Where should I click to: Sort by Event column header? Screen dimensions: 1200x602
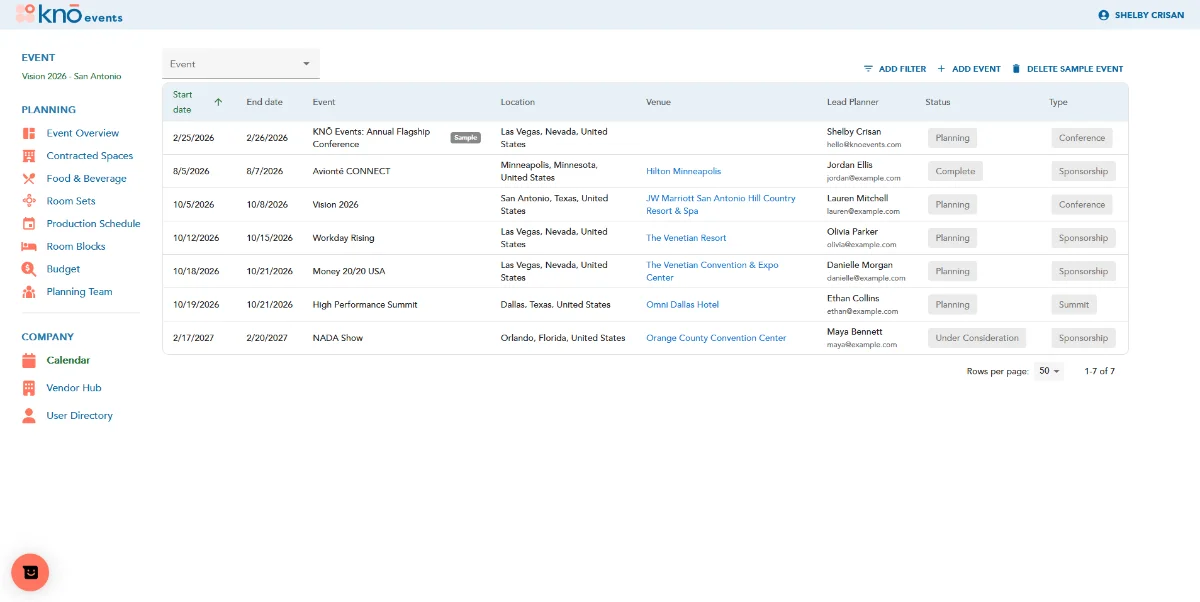click(x=324, y=102)
